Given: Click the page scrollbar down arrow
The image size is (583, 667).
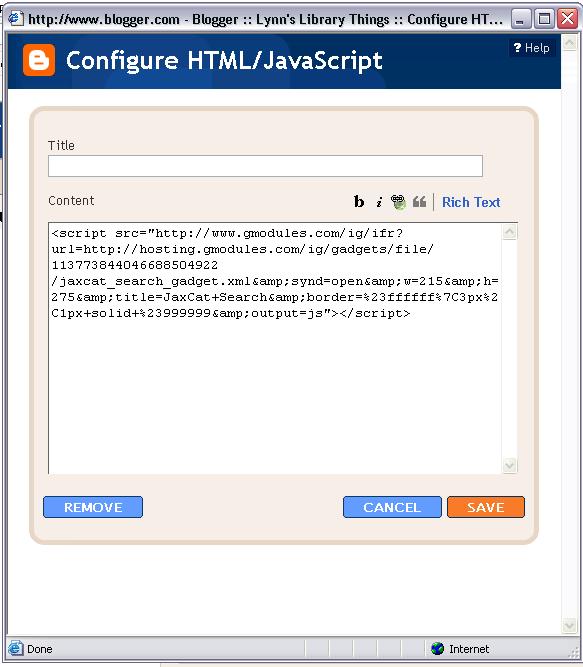Looking at the screenshot, I should (x=569, y=625).
